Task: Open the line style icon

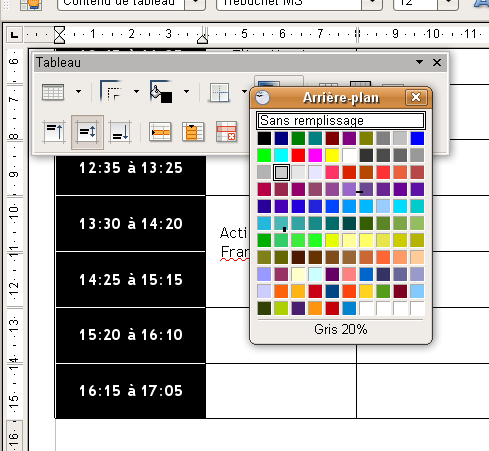Action: pos(111,91)
